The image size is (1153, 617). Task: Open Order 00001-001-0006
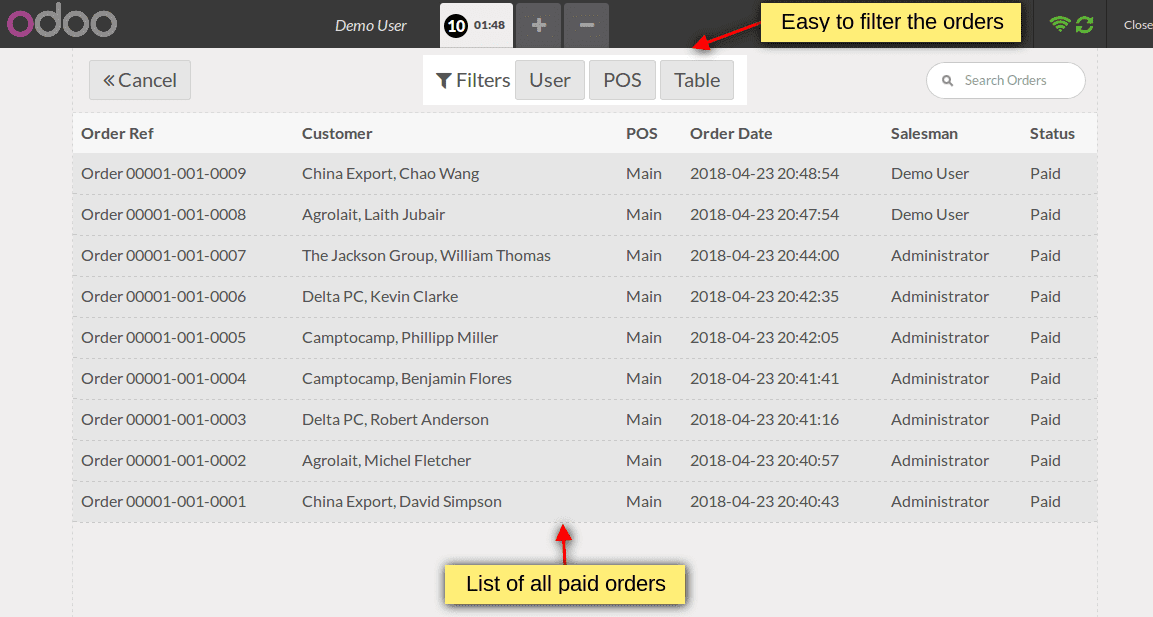pos(585,296)
